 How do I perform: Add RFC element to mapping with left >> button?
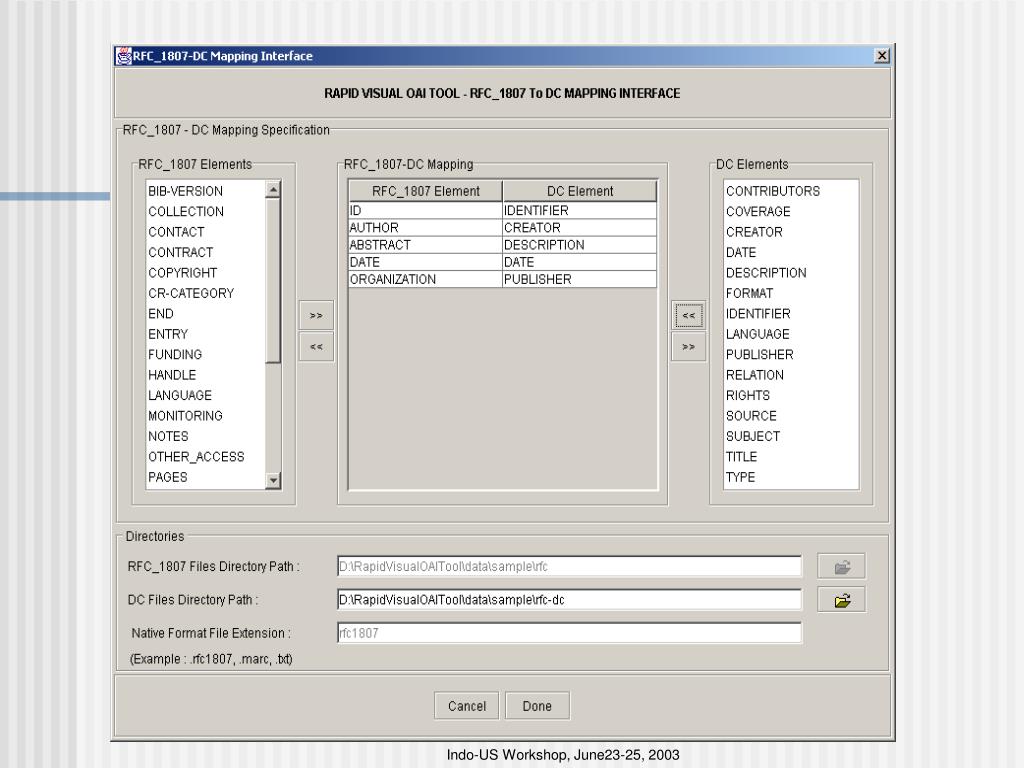pos(316,315)
